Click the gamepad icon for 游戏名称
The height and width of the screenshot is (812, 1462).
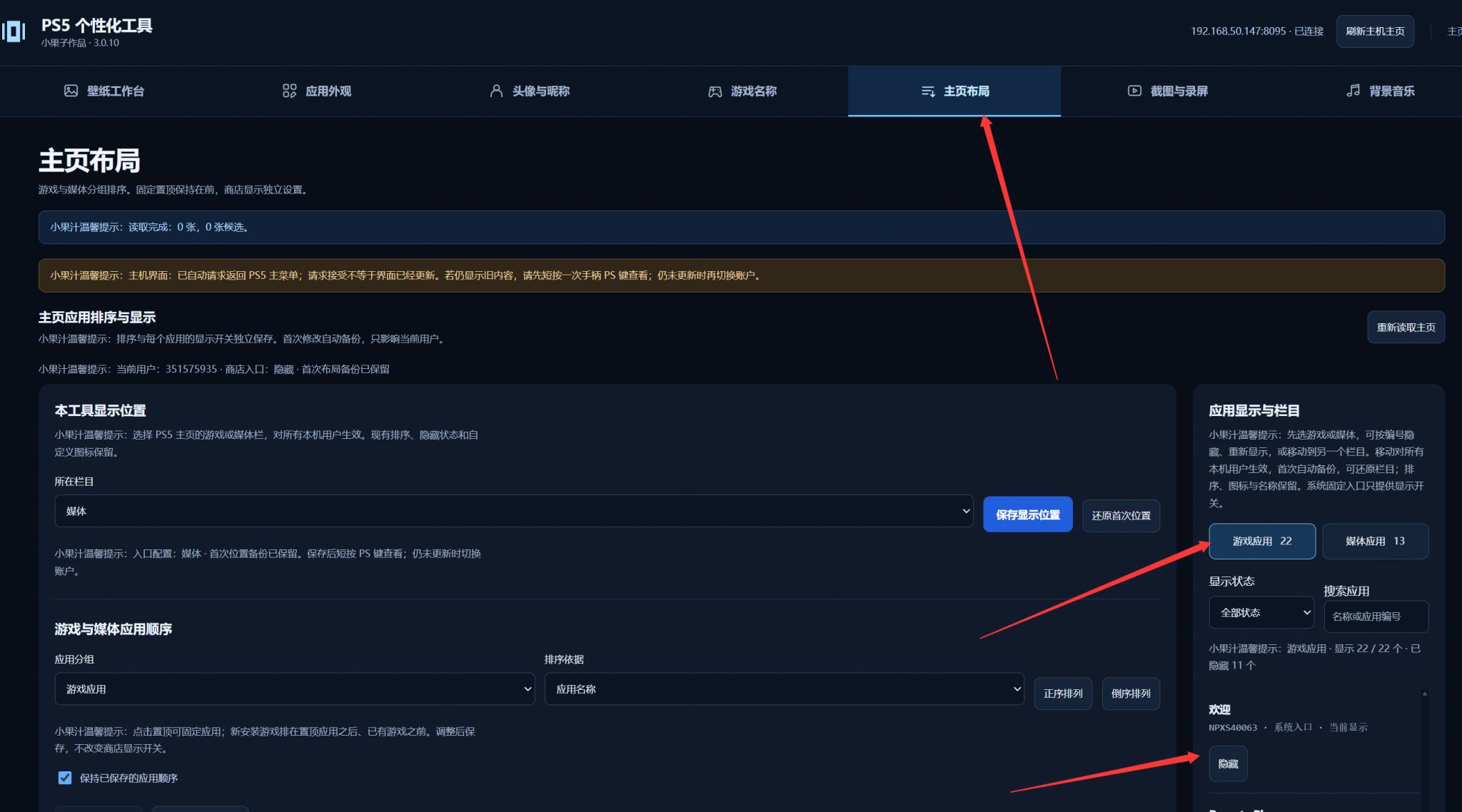[x=715, y=91]
